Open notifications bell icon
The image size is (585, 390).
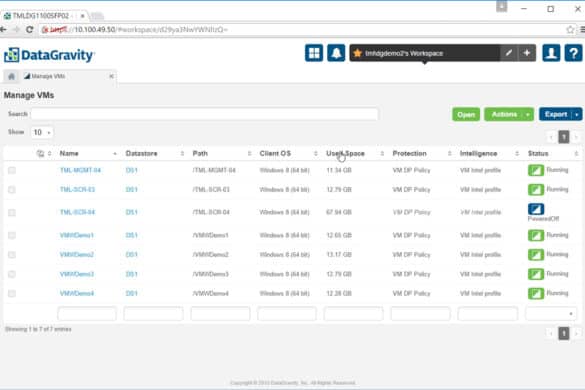[x=336, y=53]
